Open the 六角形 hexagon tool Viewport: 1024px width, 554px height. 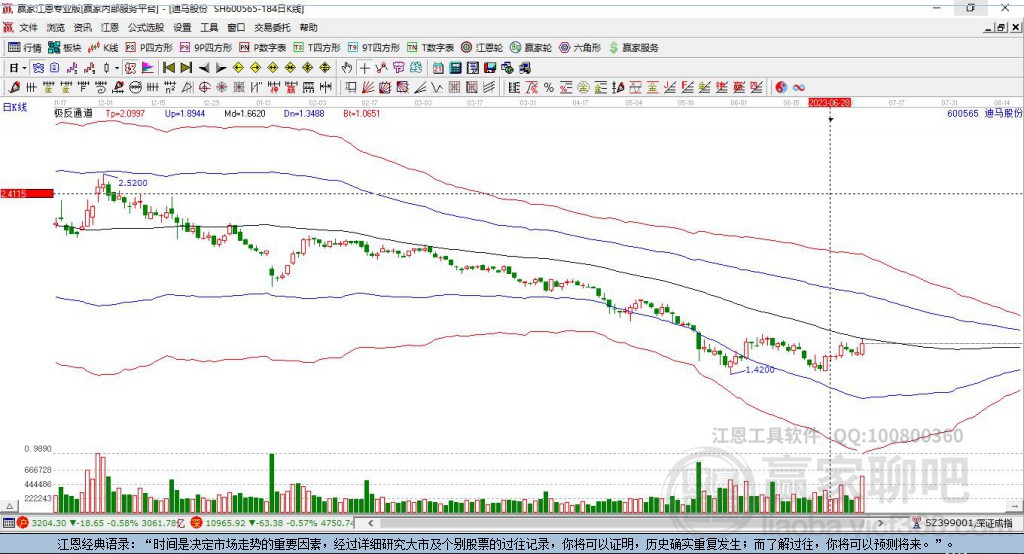point(580,48)
